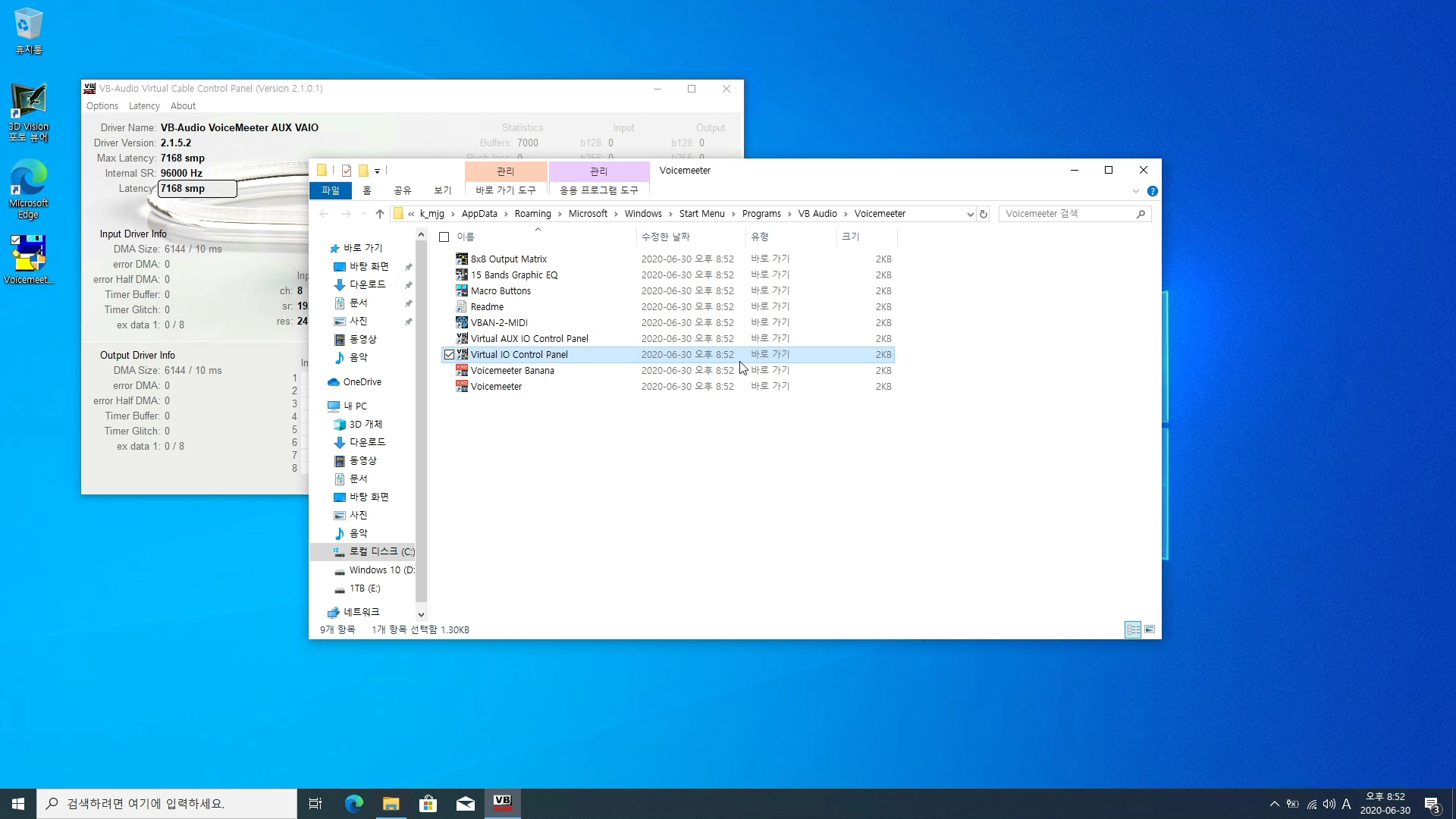Open the address bar history dropdown
The width and height of the screenshot is (1456, 819).
pos(970,214)
